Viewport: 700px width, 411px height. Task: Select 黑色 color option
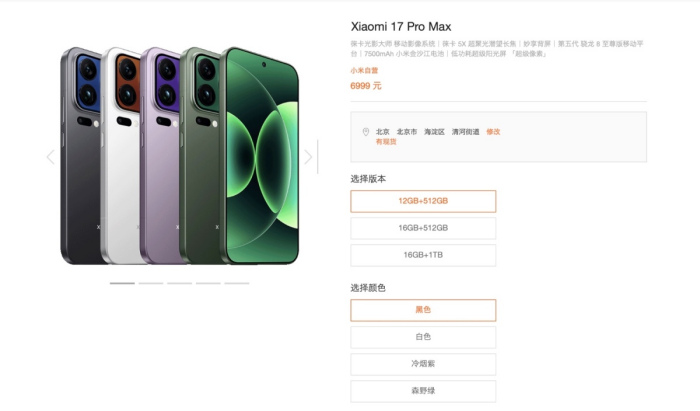pos(423,310)
